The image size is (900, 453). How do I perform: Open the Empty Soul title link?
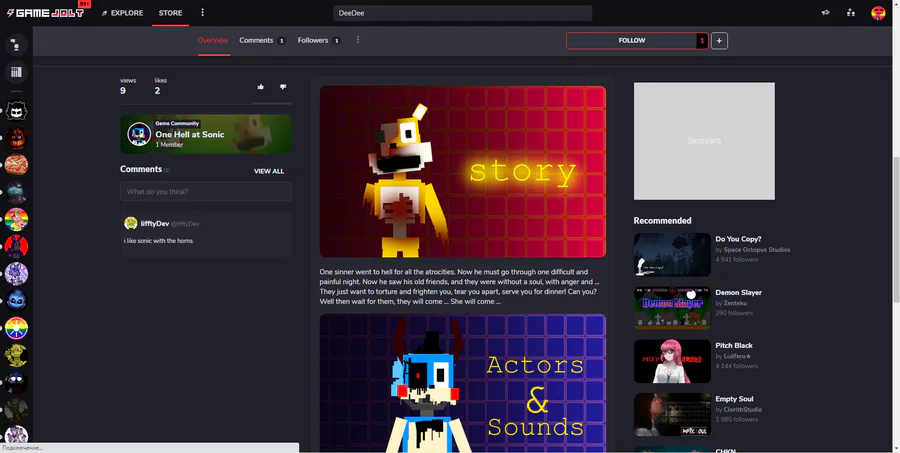pos(734,399)
